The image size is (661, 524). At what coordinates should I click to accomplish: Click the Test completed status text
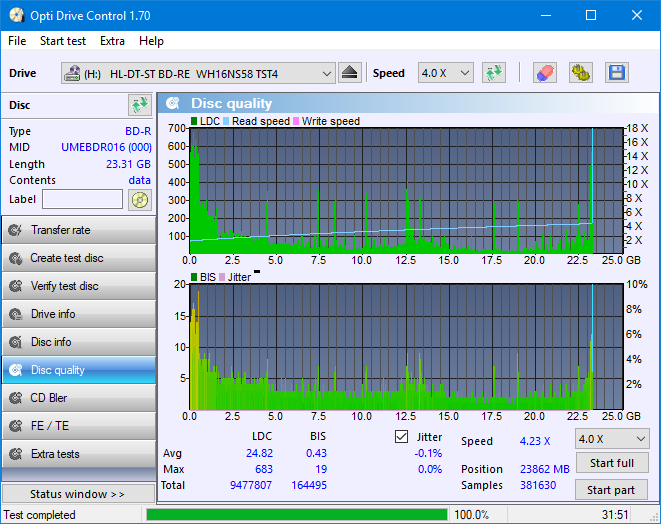click(40, 515)
